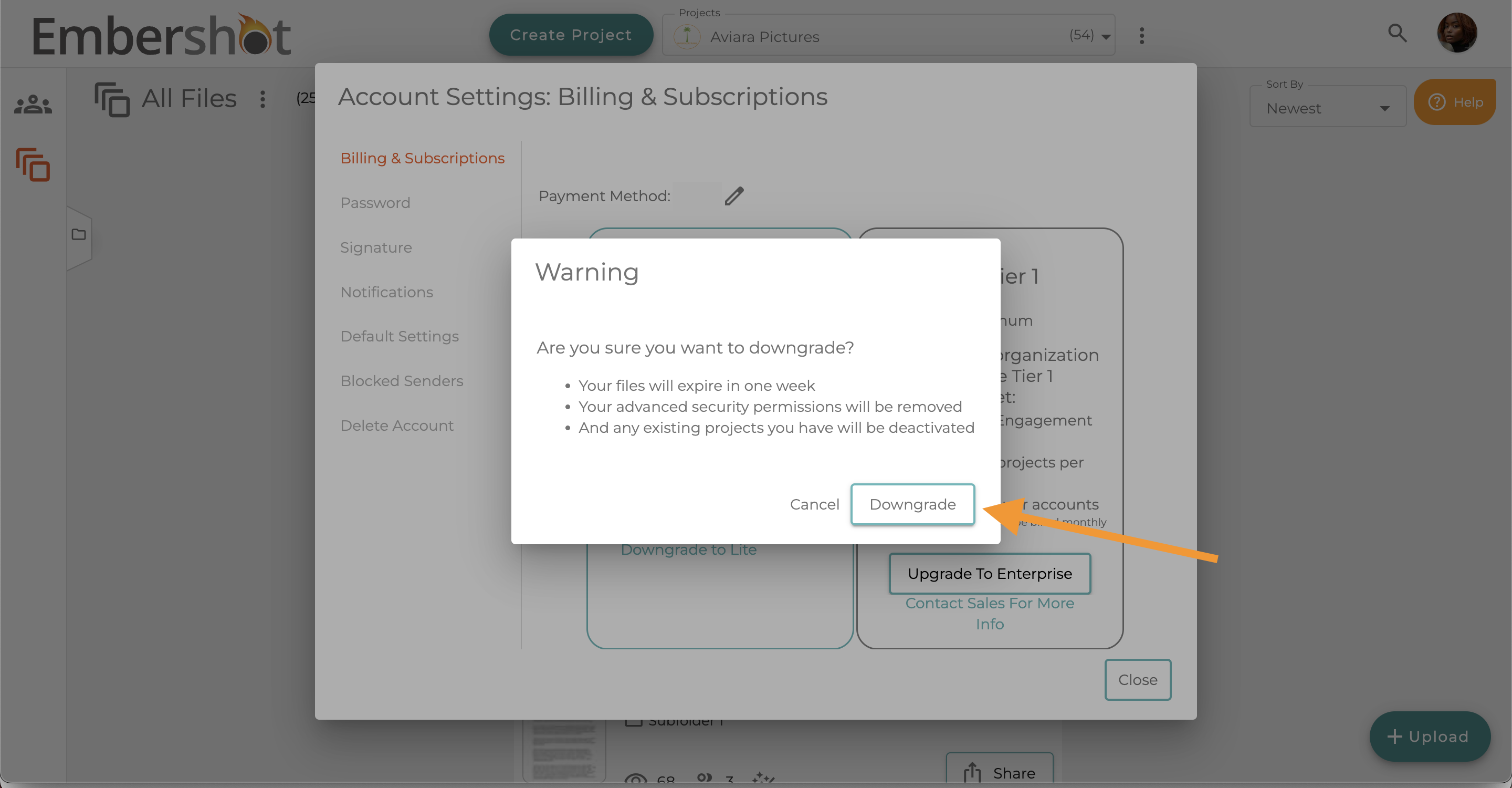Go to Delete Account settings
The image size is (1512, 788).
(397, 426)
